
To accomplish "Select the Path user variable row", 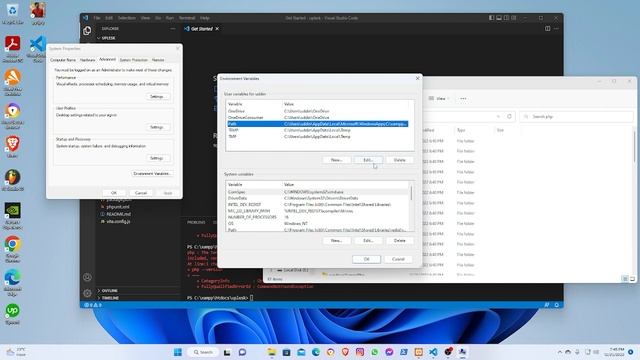I will 318,124.
